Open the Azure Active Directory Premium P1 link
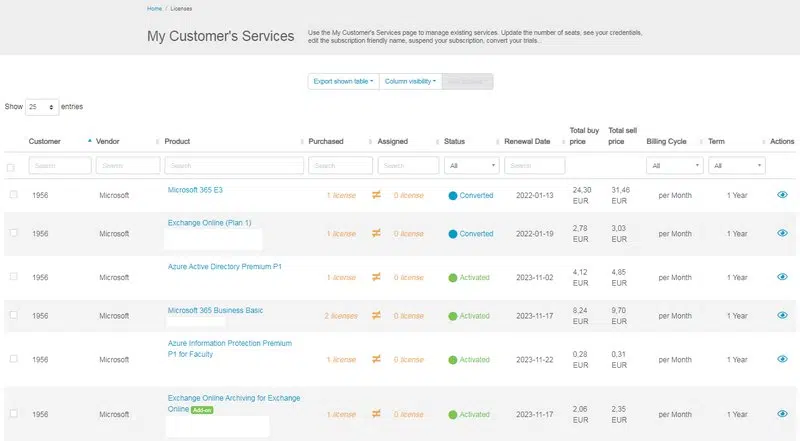The width and height of the screenshot is (800, 441). coord(224,266)
